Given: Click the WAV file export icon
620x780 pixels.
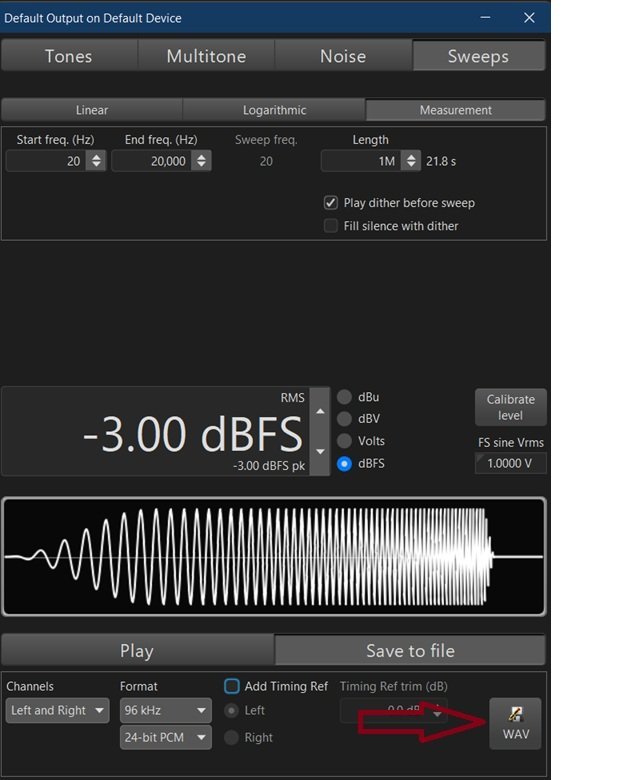Looking at the screenshot, I should coord(515,722).
